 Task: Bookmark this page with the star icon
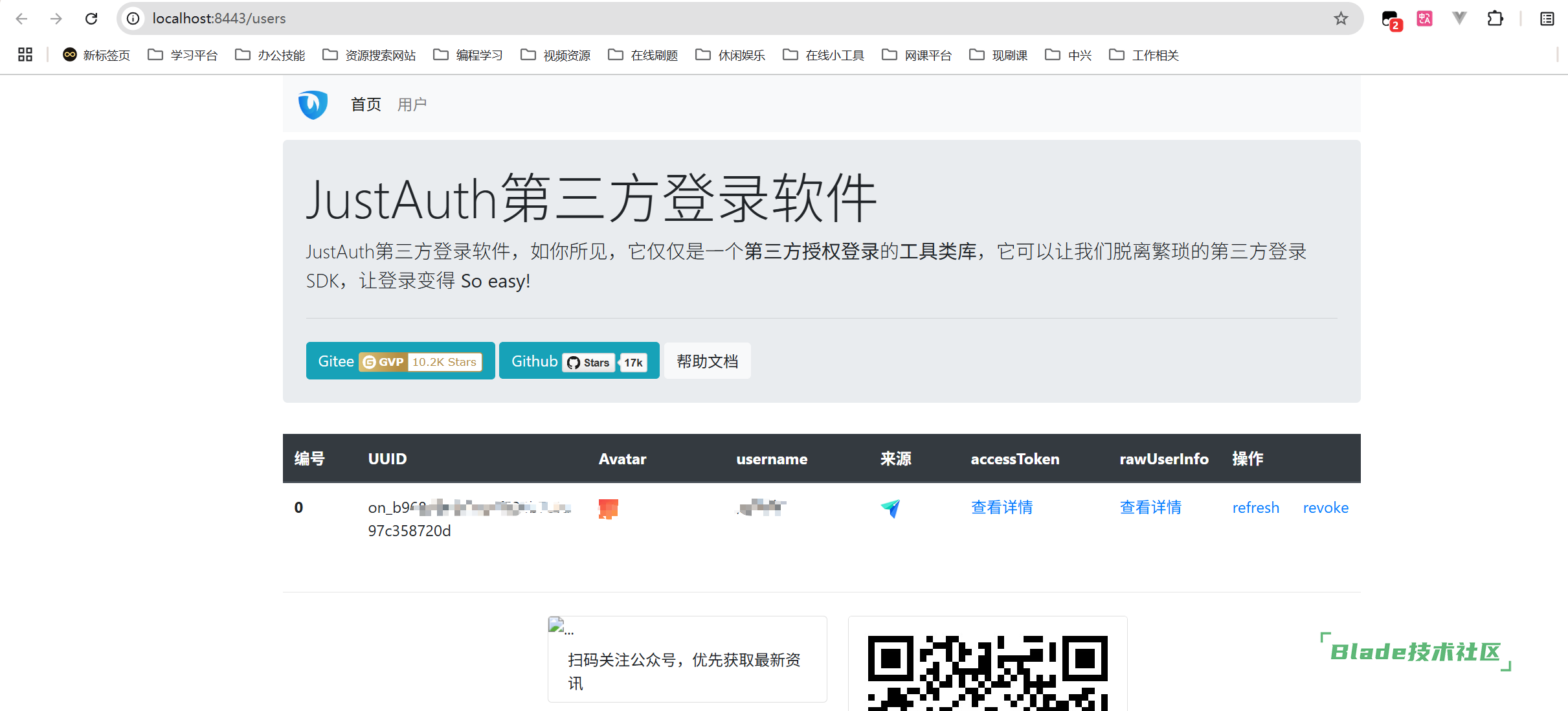pos(1341,19)
